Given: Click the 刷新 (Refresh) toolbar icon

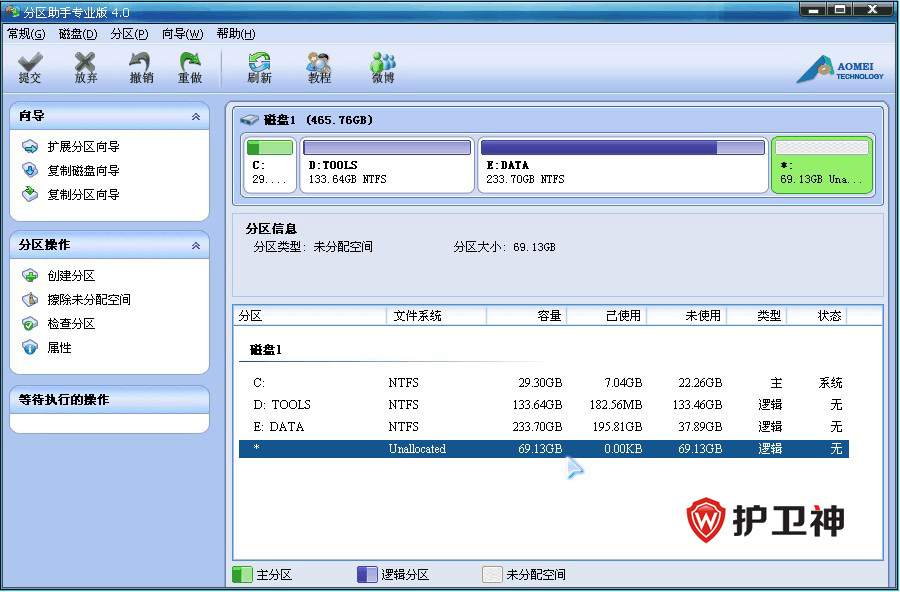Looking at the screenshot, I should (259, 67).
